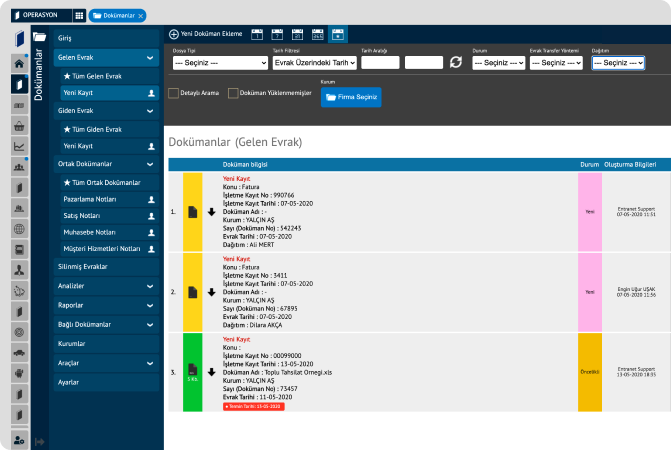Click the download arrow for the Toplu Tahsilat Ornegi.xls row
The image size is (671, 450).
point(211,372)
